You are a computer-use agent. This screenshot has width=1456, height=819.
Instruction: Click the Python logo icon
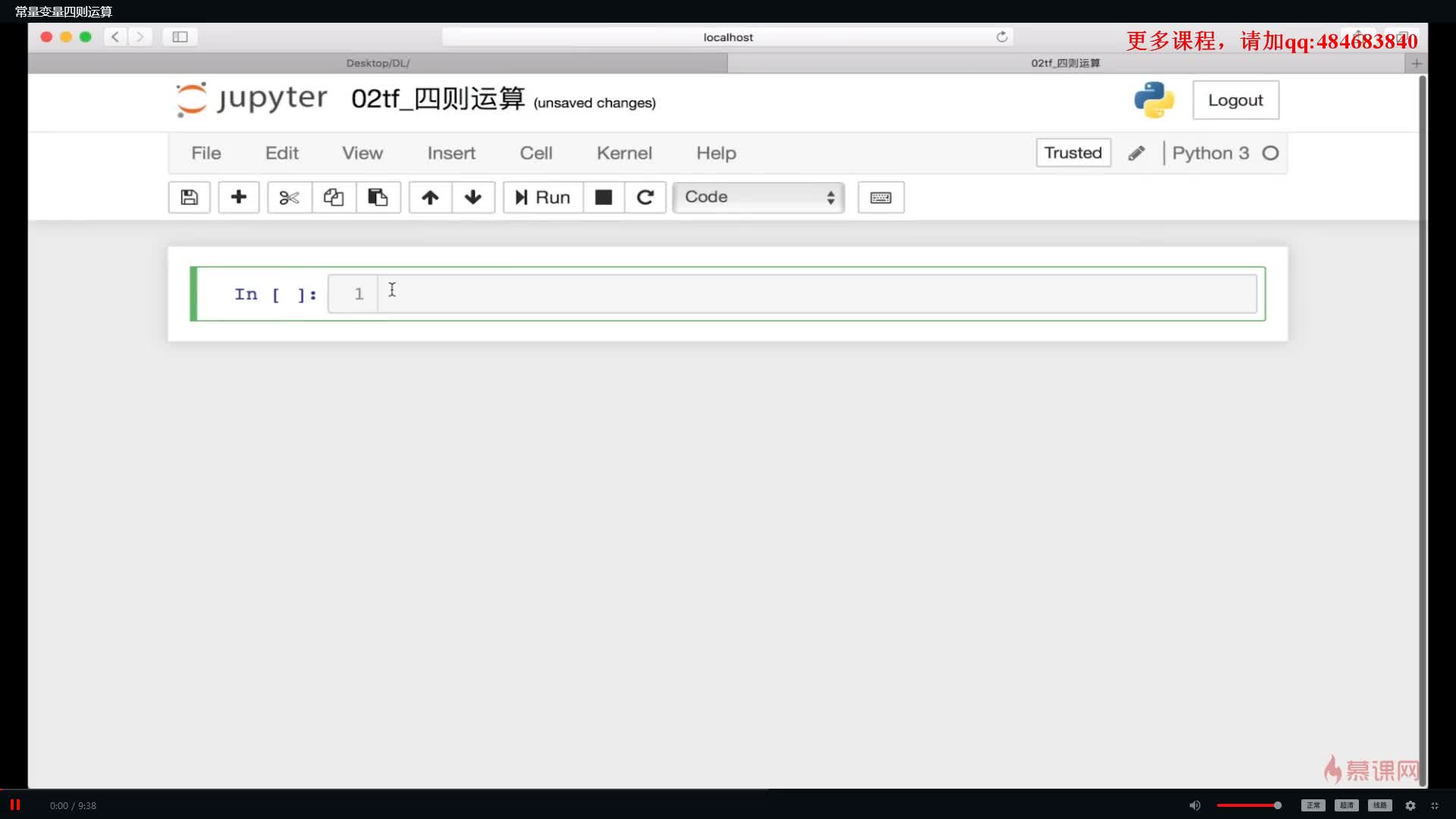(1154, 100)
